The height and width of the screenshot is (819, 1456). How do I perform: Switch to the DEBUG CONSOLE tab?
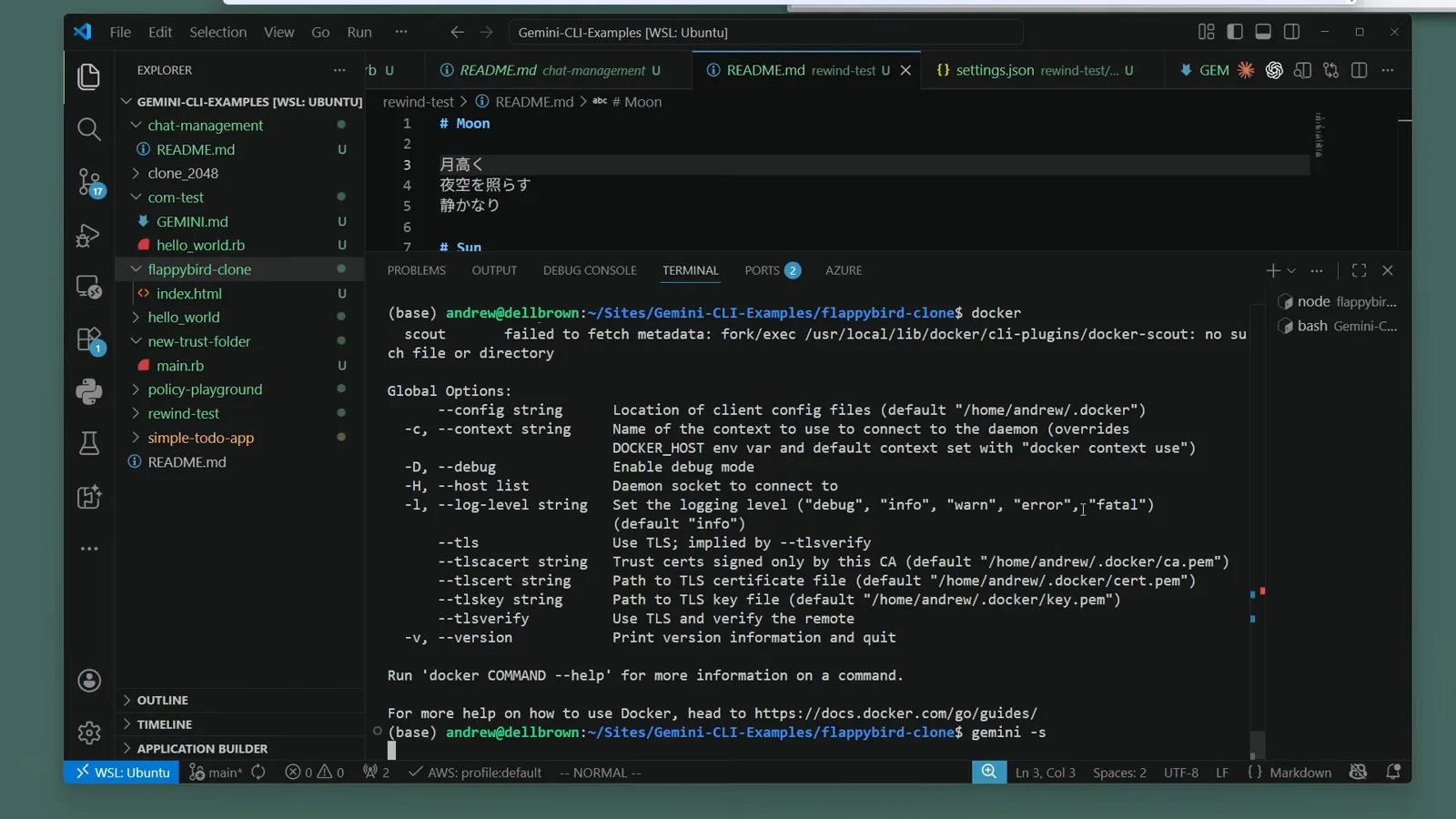(x=590, y=270)
